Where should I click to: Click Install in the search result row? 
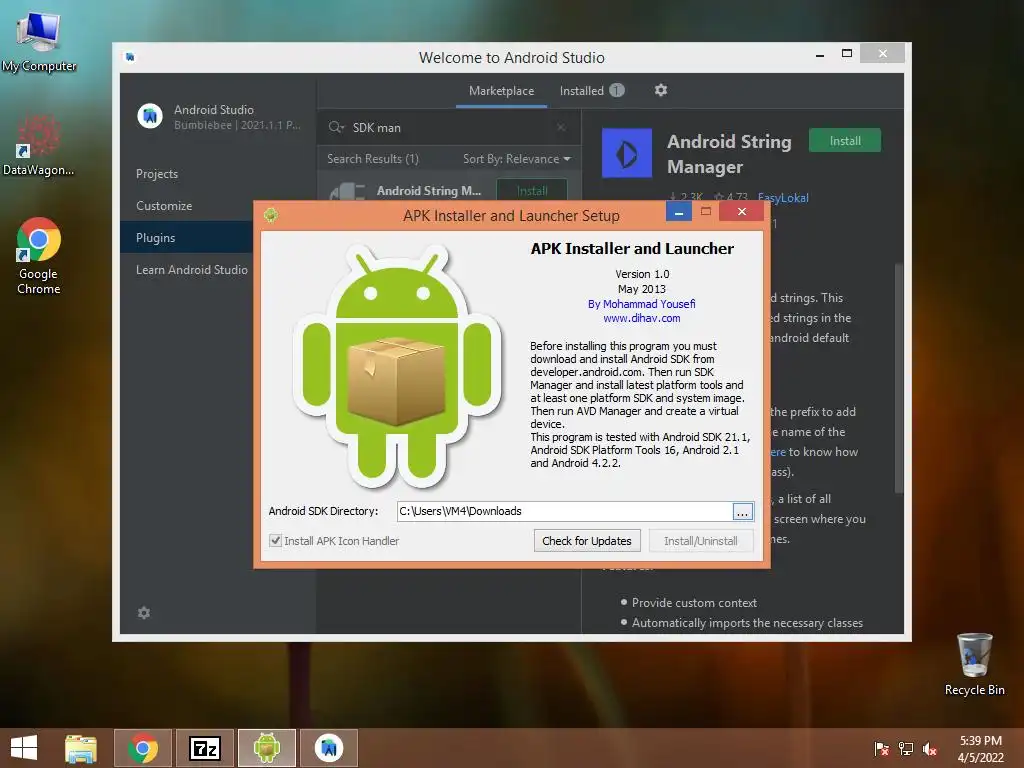tap(532, 190)
